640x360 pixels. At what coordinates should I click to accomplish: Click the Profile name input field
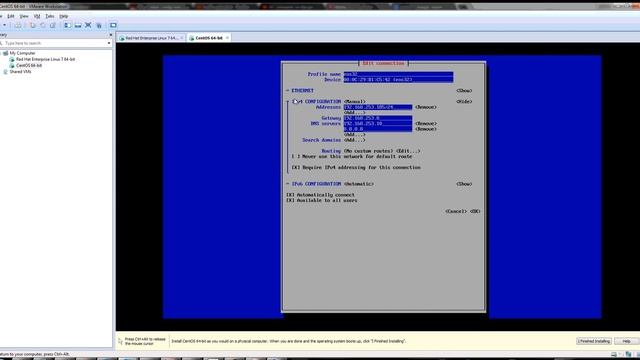[x=398, y=74]
